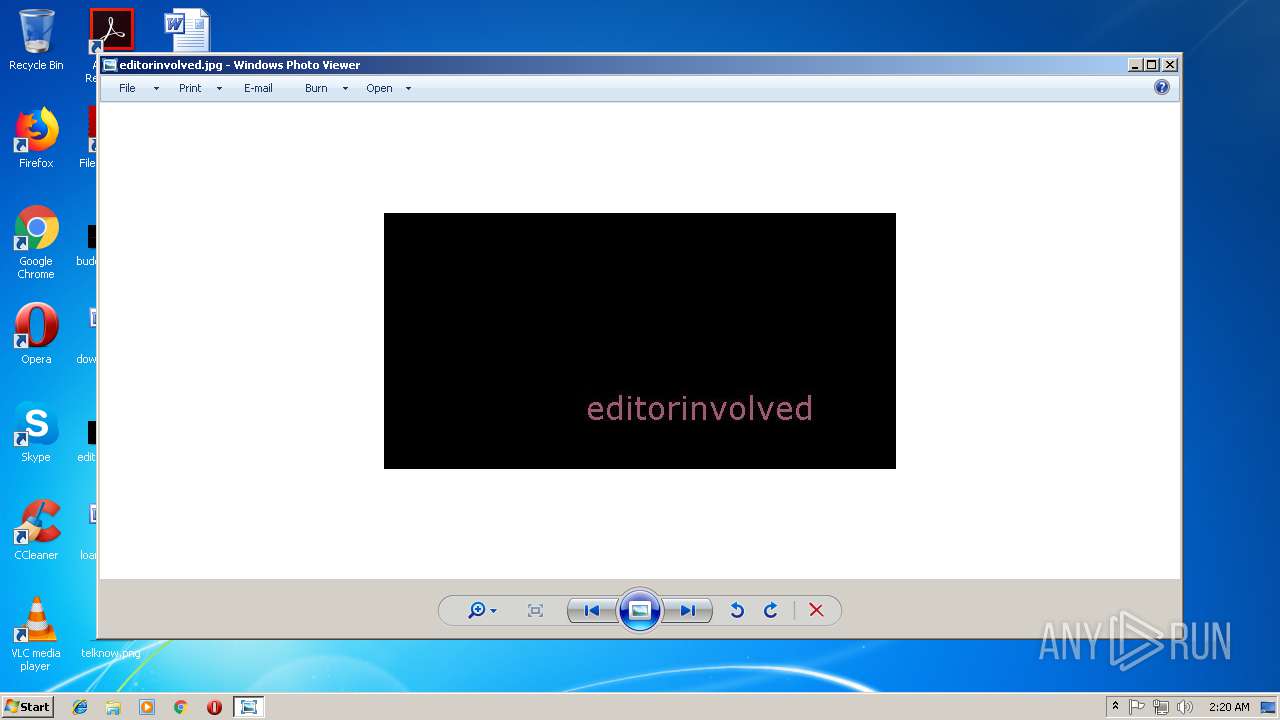Expand the Open dropdown arrow

tap(408, 89)
